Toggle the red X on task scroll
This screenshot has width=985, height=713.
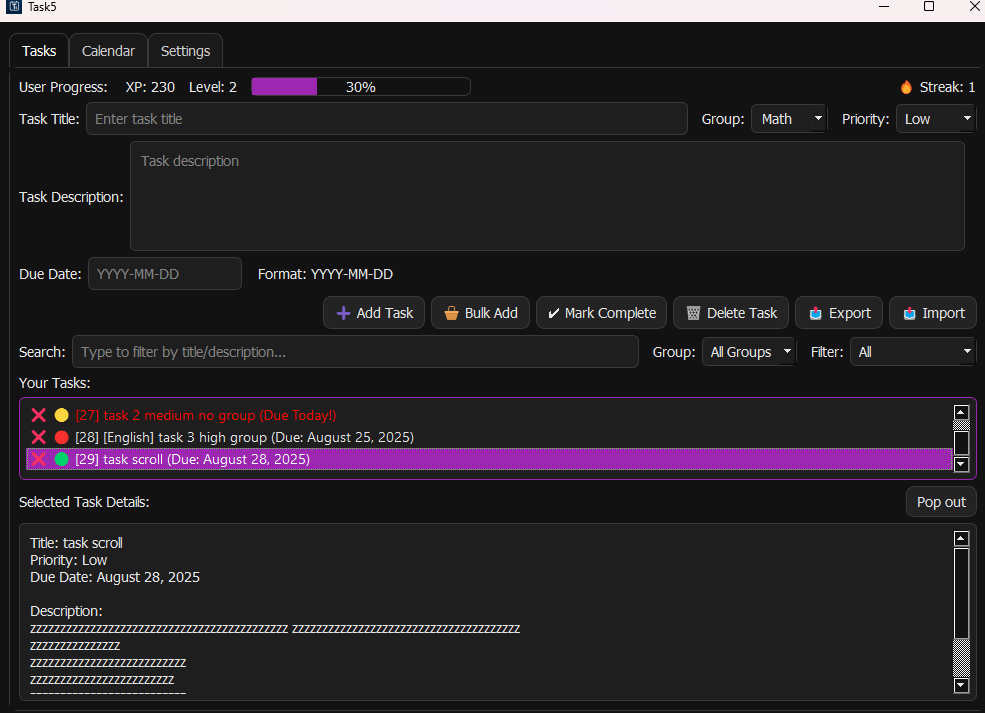click(x=39, y=459)
